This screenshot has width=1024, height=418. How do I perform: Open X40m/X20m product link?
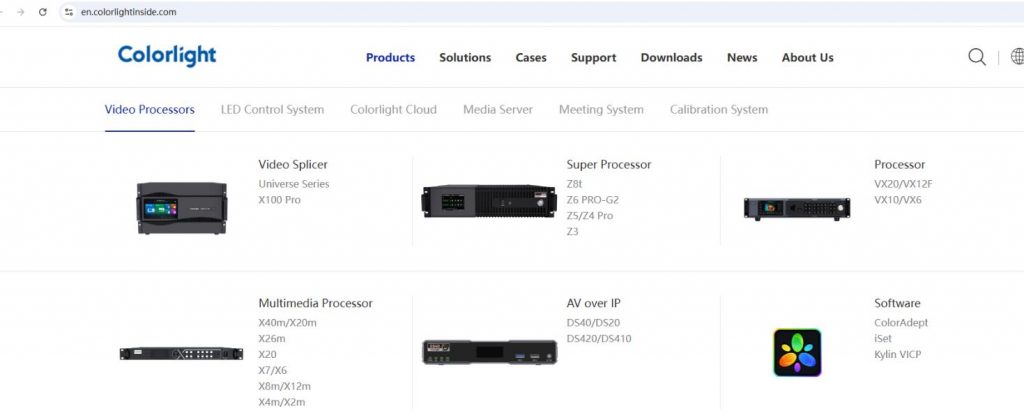click(x=287, y=323)
